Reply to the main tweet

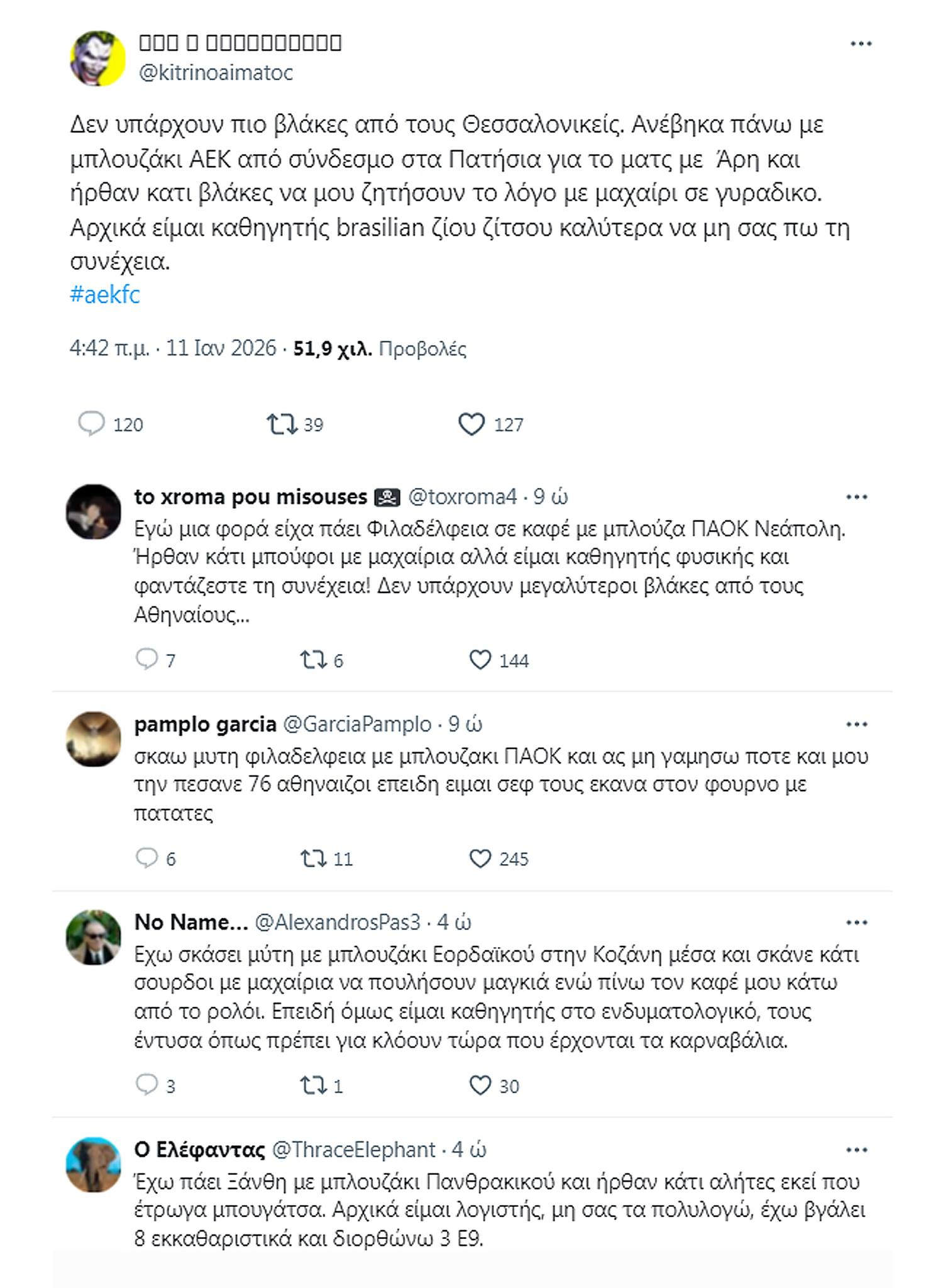coord(91,425)
